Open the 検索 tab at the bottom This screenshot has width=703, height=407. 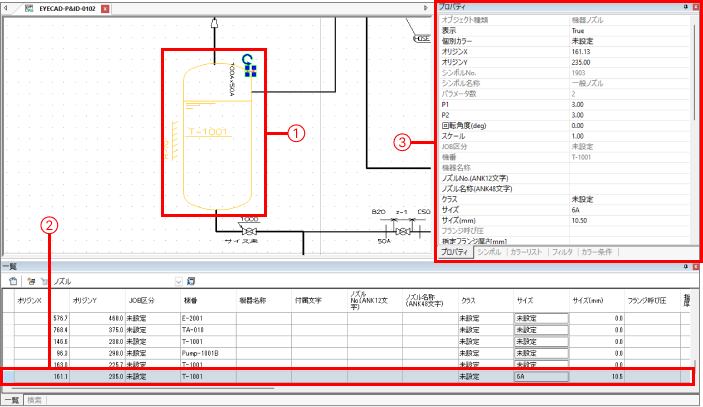36,399
